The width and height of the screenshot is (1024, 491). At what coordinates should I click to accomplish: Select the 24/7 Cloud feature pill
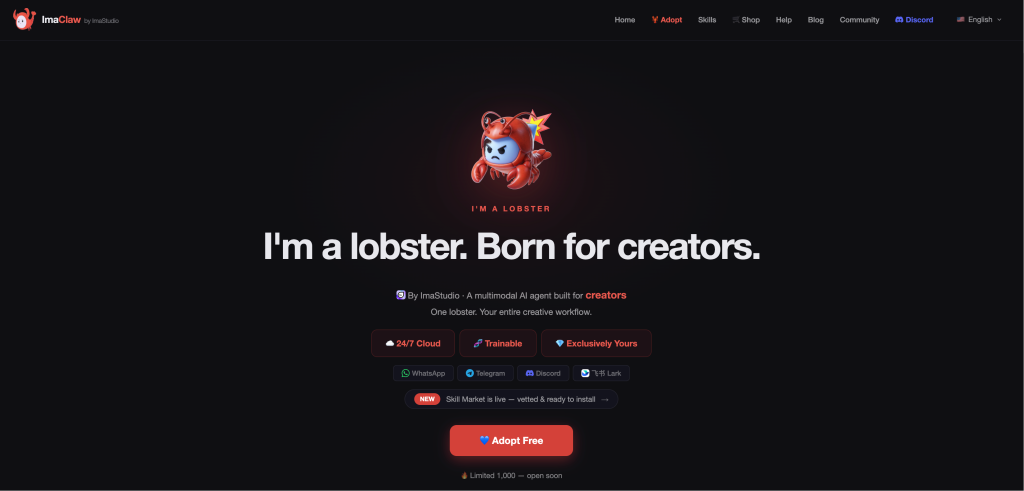(413, 343)
